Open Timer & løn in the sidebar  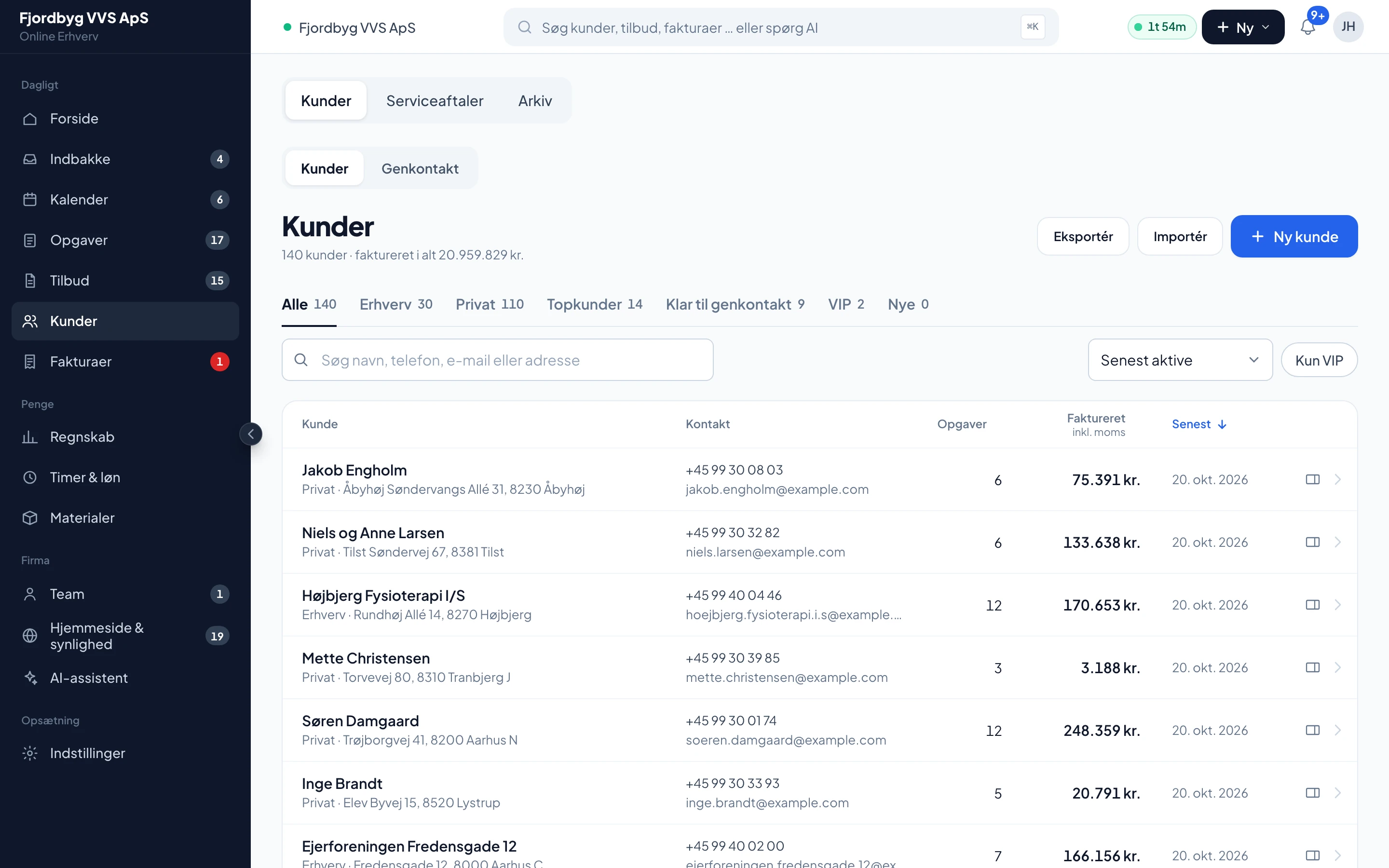(x=125, y=477)
